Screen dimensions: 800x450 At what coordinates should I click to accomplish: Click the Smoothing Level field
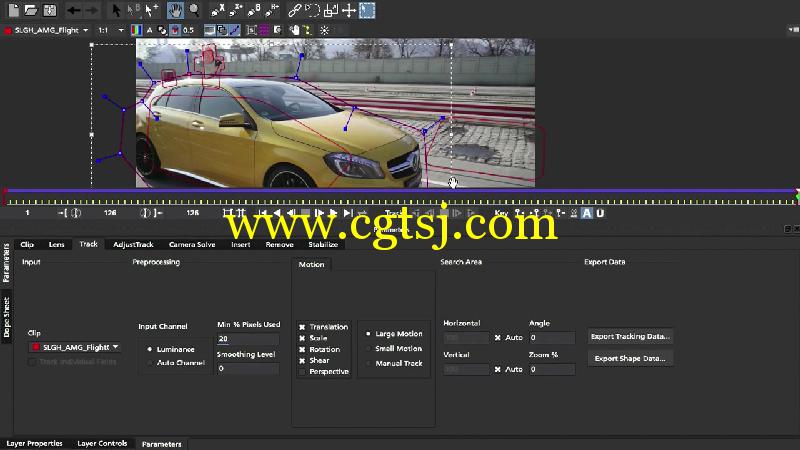click(x=248, y=368)
